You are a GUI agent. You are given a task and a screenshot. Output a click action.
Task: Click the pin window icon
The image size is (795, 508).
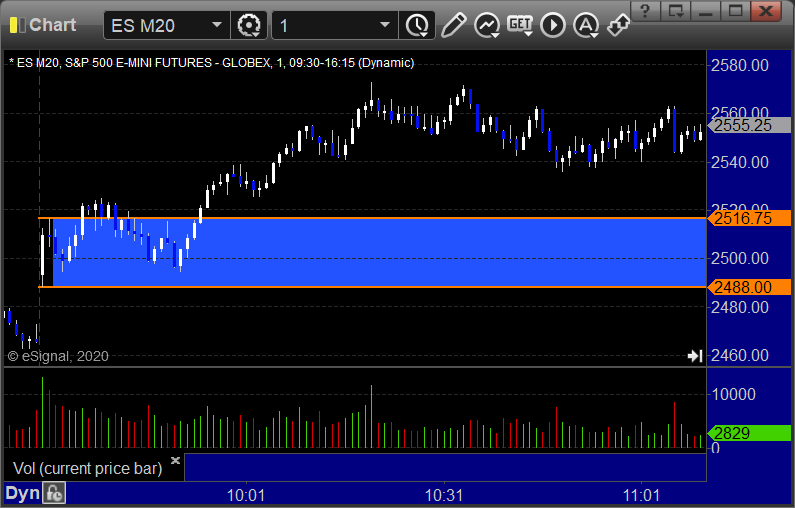618,25
